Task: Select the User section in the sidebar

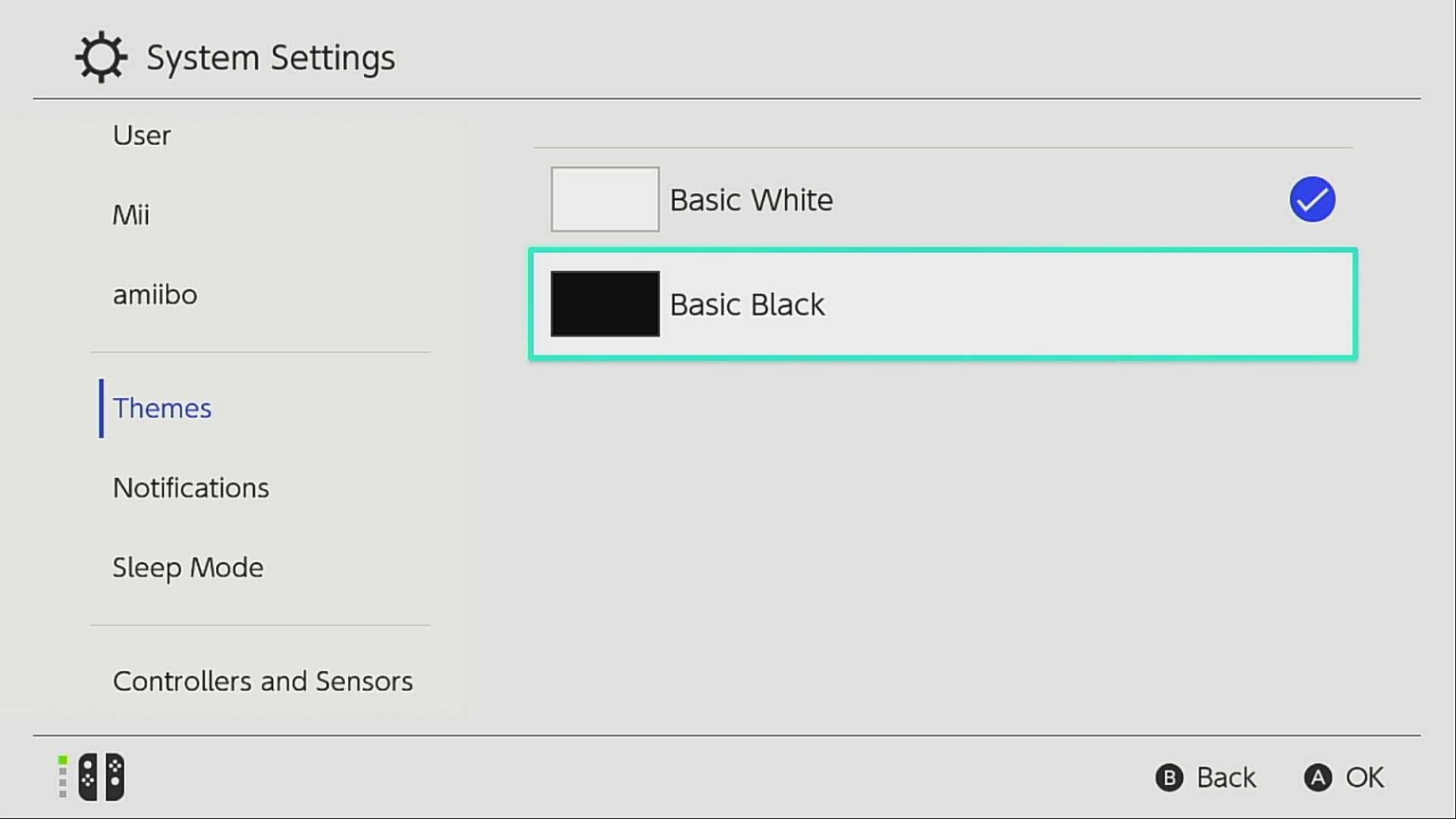Action: [141, 135]
